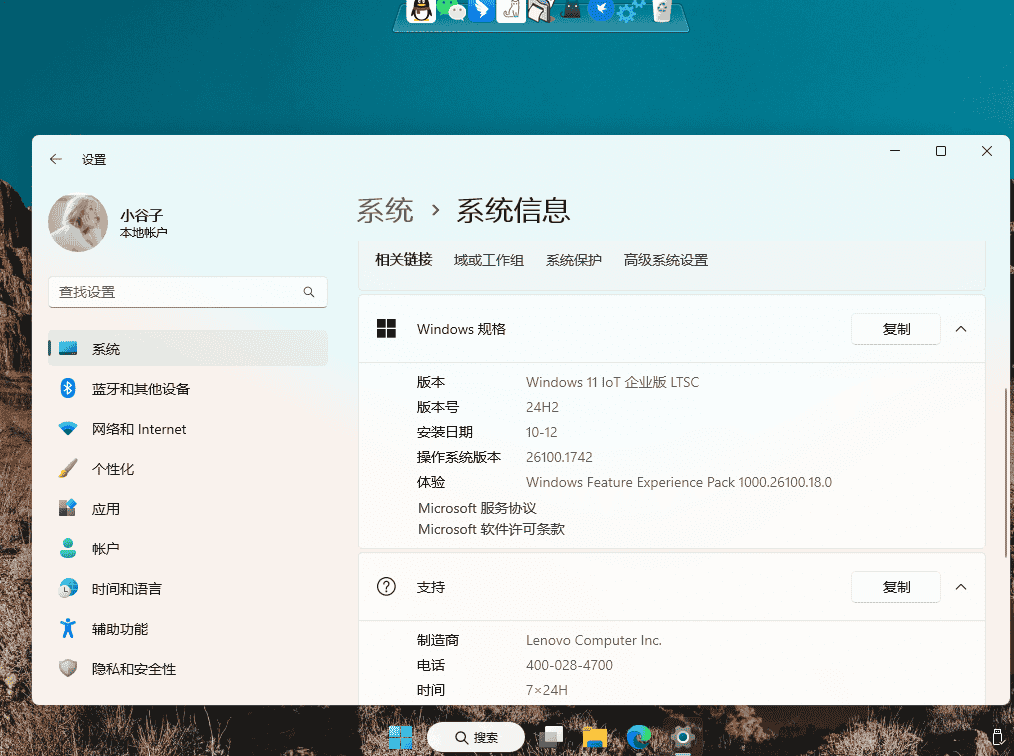Click the 小谷子 profile avatar
The width and height of the screenshot is (1014, 756).
[x=78, y=223]
